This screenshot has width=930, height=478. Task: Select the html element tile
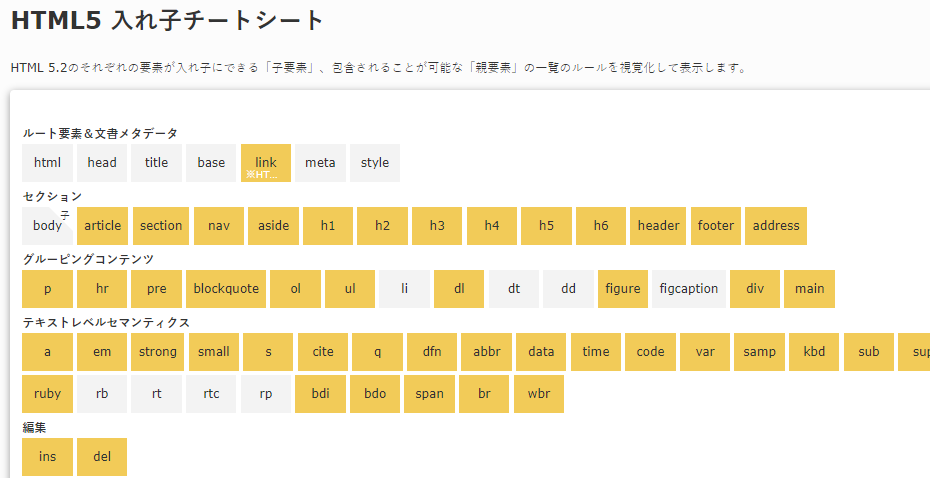(47, 162)
